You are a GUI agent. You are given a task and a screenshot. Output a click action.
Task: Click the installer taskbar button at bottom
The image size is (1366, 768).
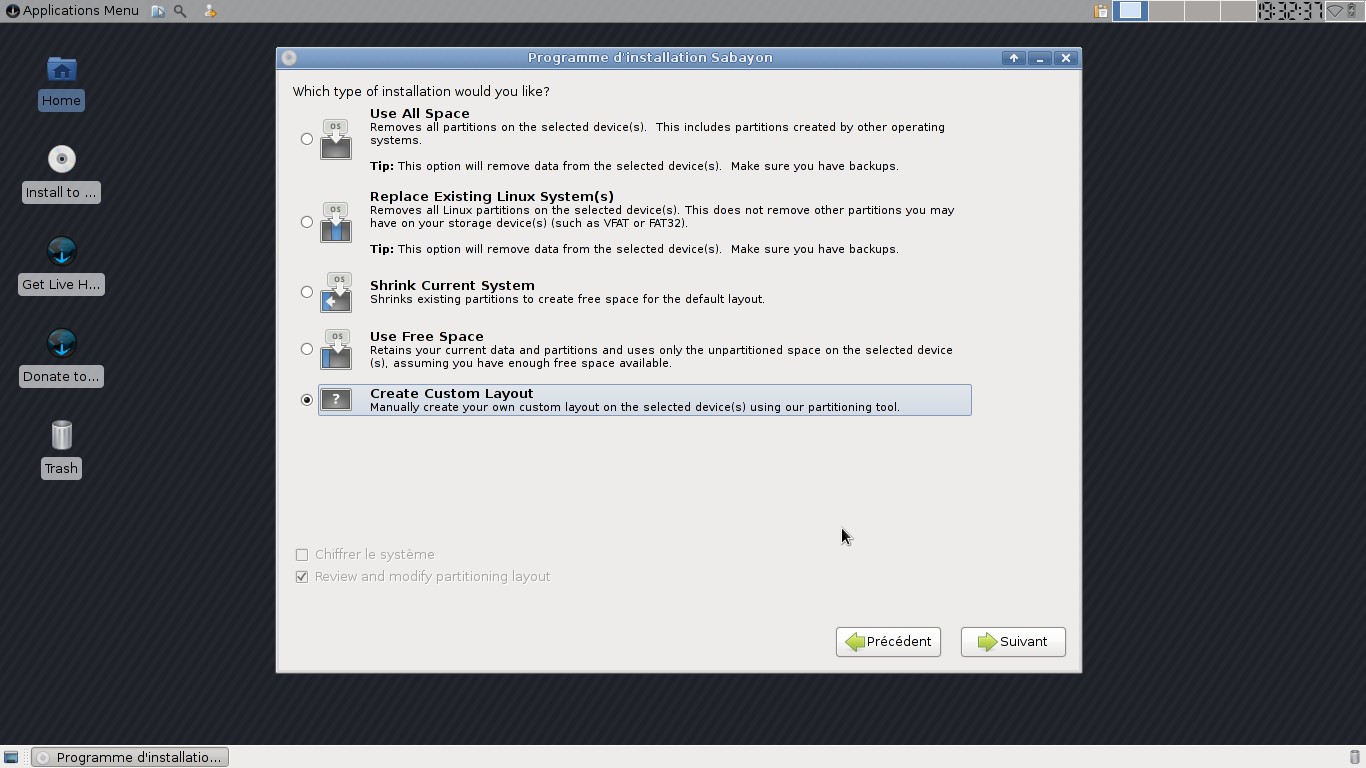[130, 757]
